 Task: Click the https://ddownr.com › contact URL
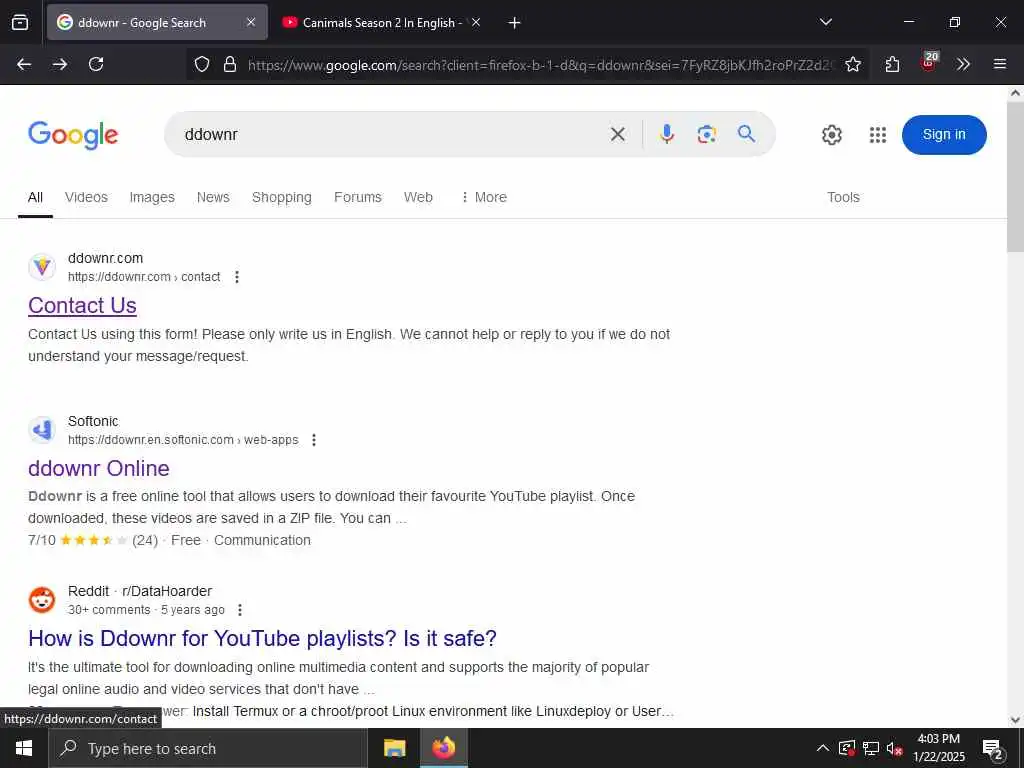pyautogui.click(x=144, y=277)
